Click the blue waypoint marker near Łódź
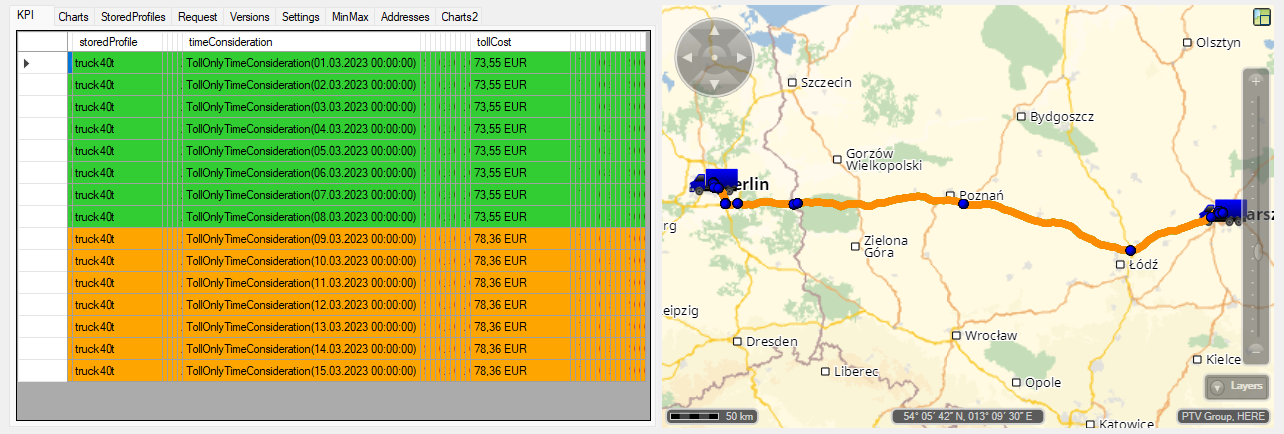This screenshot has height=434, width=1284. click(1130, 250)
